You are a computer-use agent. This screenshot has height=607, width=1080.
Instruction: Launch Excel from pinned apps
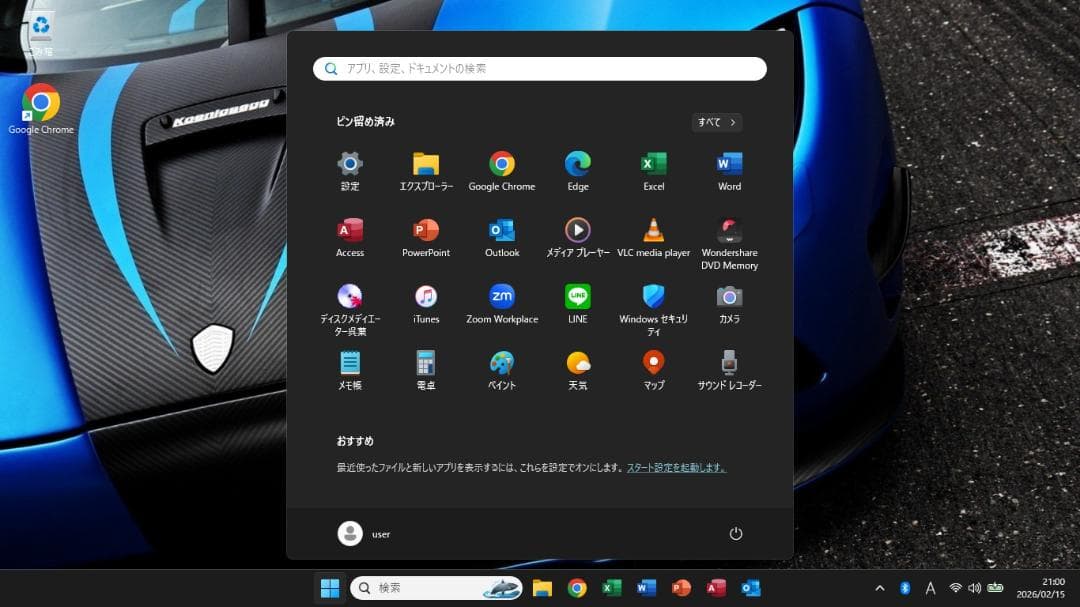tap(653, 172)
